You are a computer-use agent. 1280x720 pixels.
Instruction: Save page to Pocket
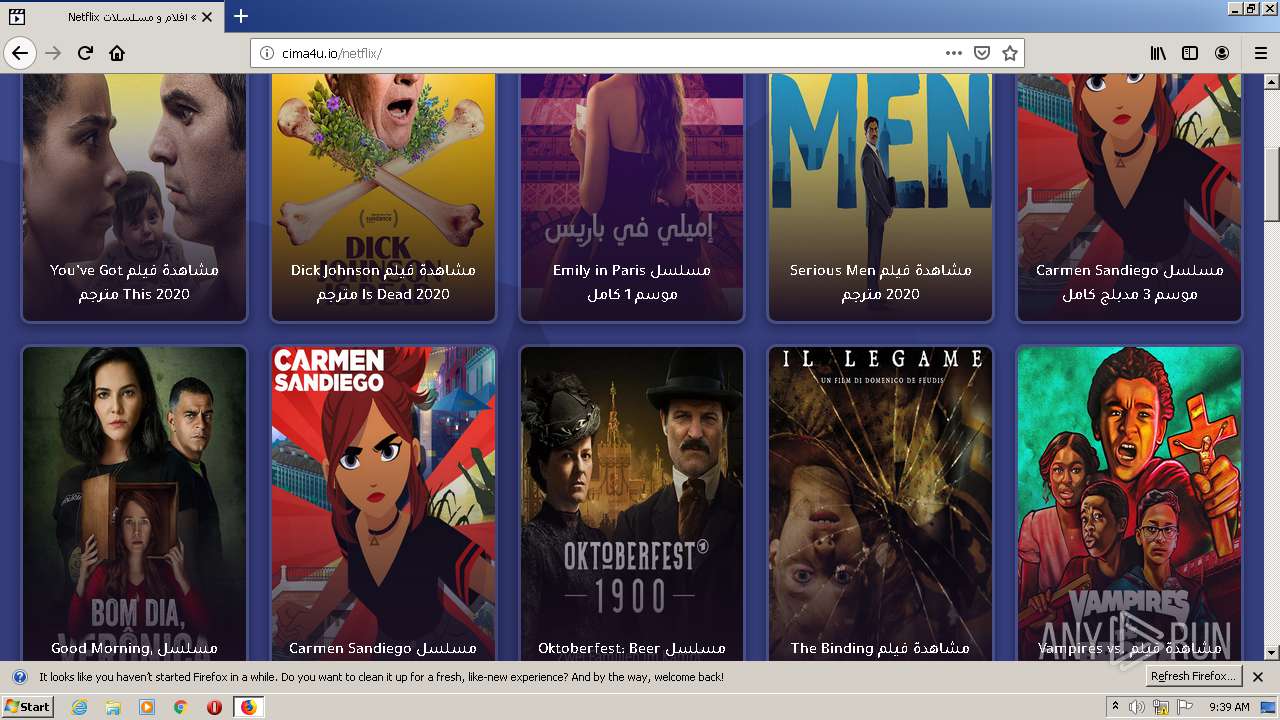[982, 53]
